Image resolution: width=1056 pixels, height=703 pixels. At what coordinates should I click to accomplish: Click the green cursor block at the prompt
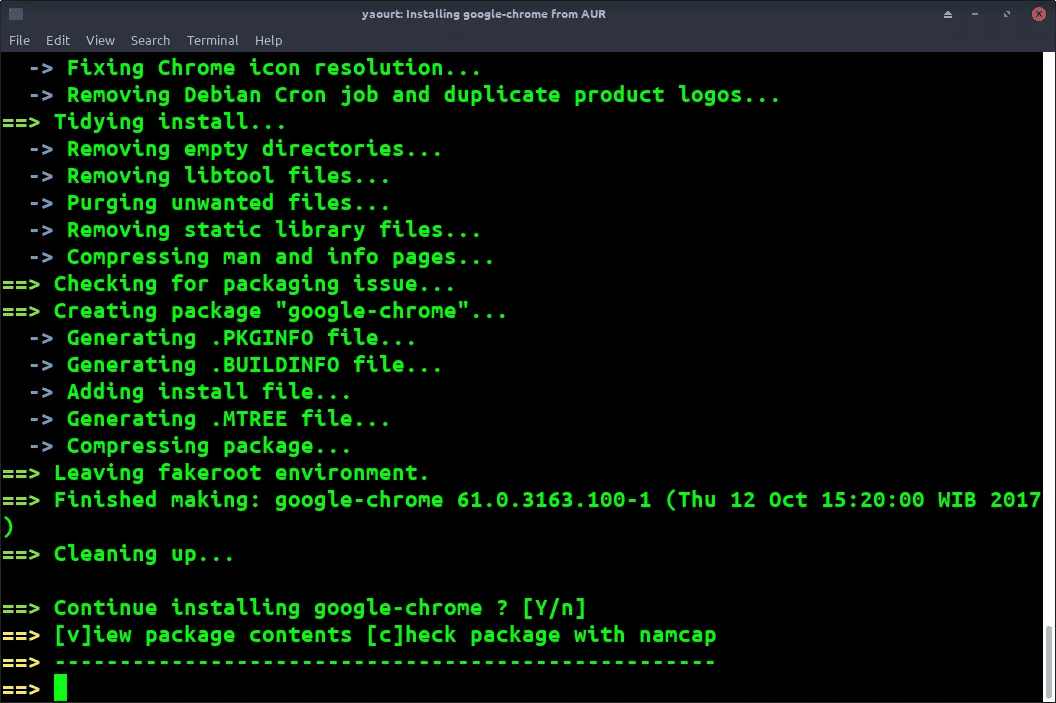pyautogui.click(x=61, y=688)
